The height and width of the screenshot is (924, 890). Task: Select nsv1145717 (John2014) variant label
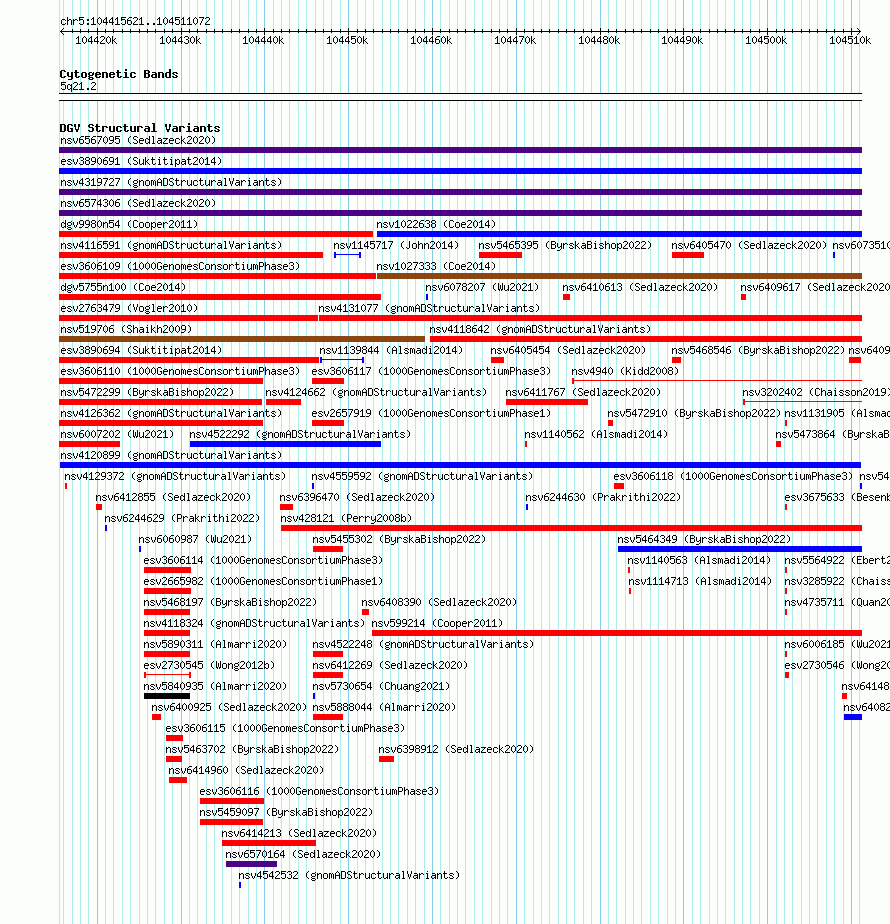pyautogui.click(x=396, y=245)
